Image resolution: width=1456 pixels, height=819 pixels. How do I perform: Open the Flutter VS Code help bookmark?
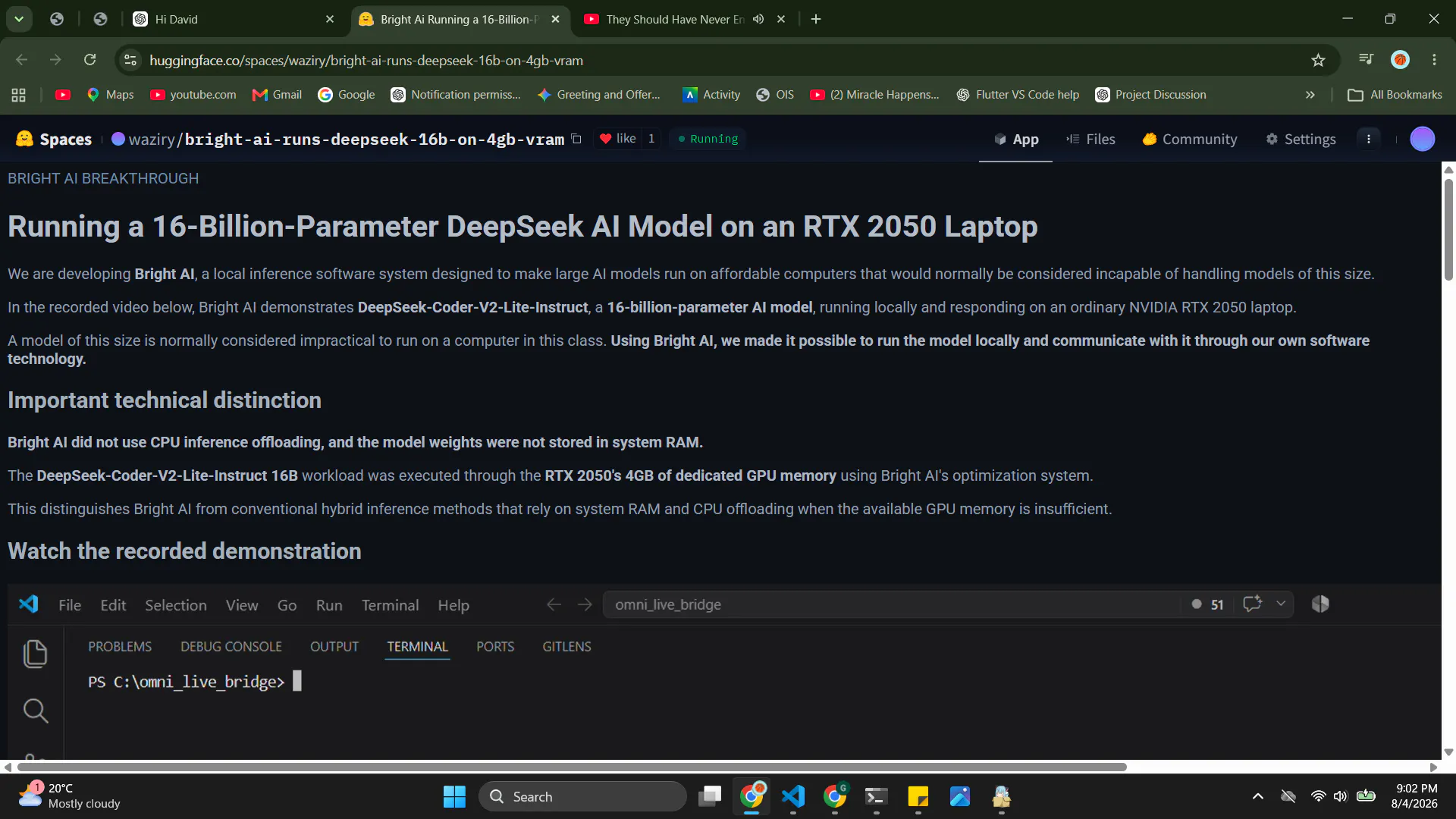[1018, 95]
